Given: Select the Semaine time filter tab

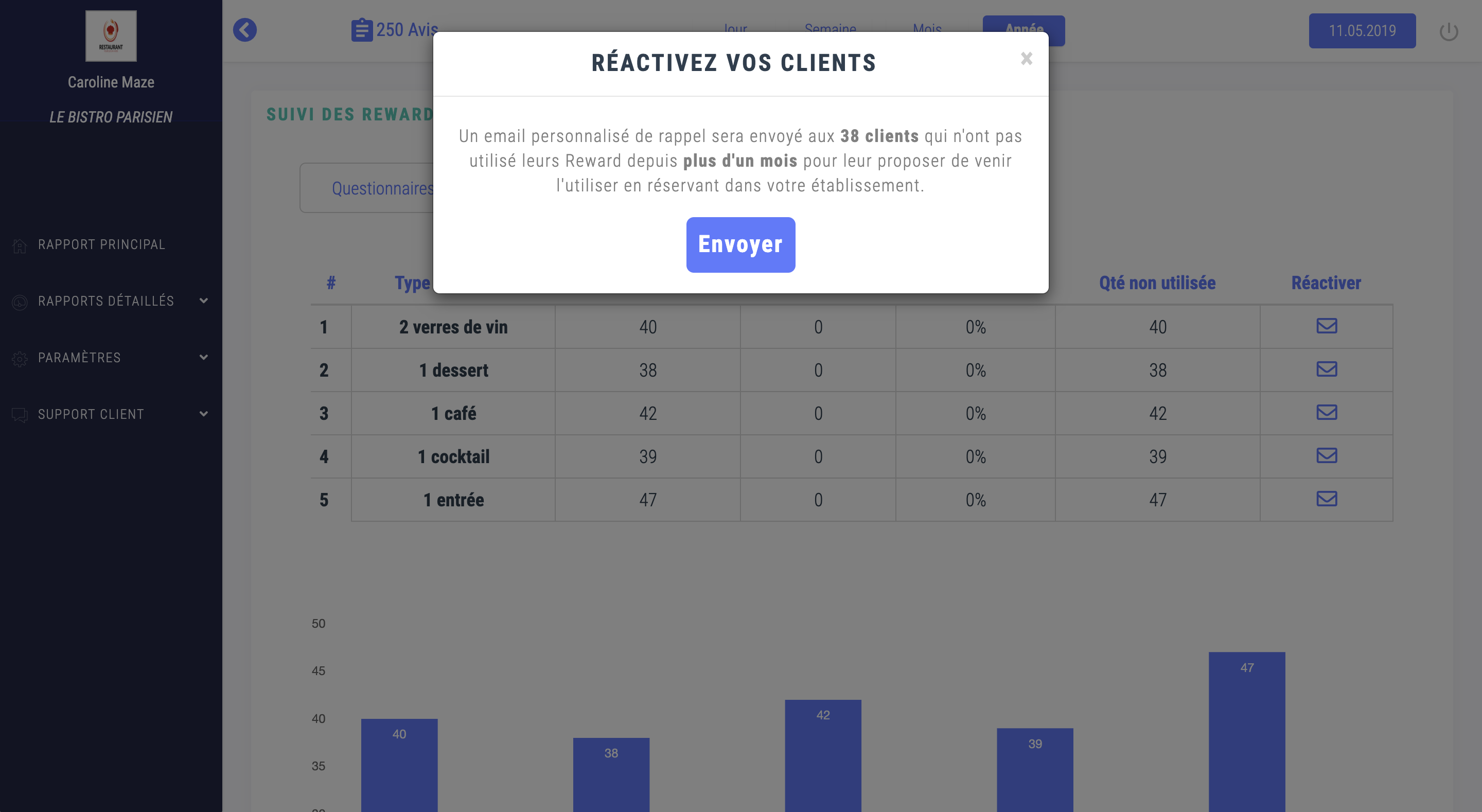Looking at the screenshot, I should [831, 29].
